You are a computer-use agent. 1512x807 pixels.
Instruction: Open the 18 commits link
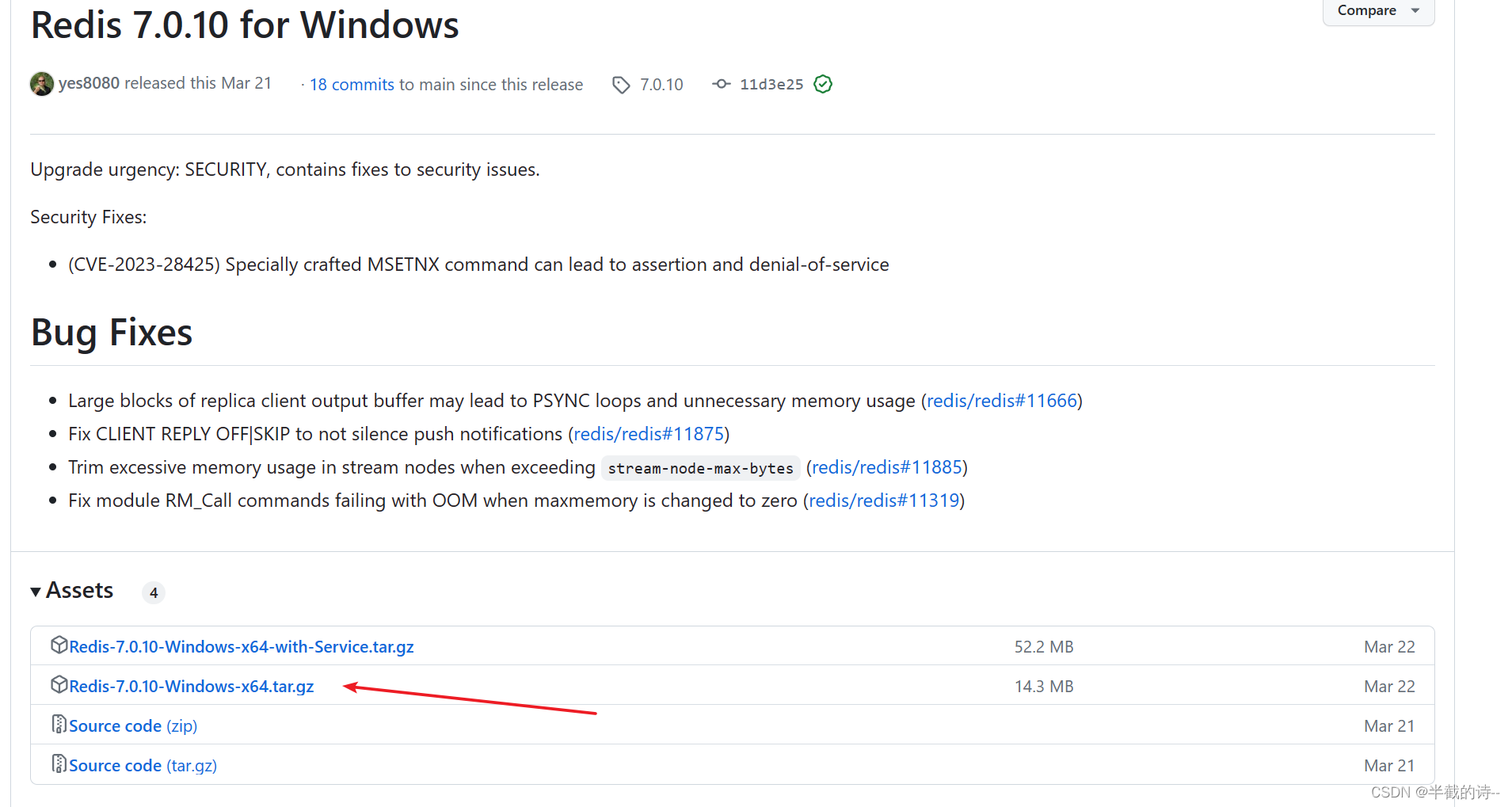(351, 84)
